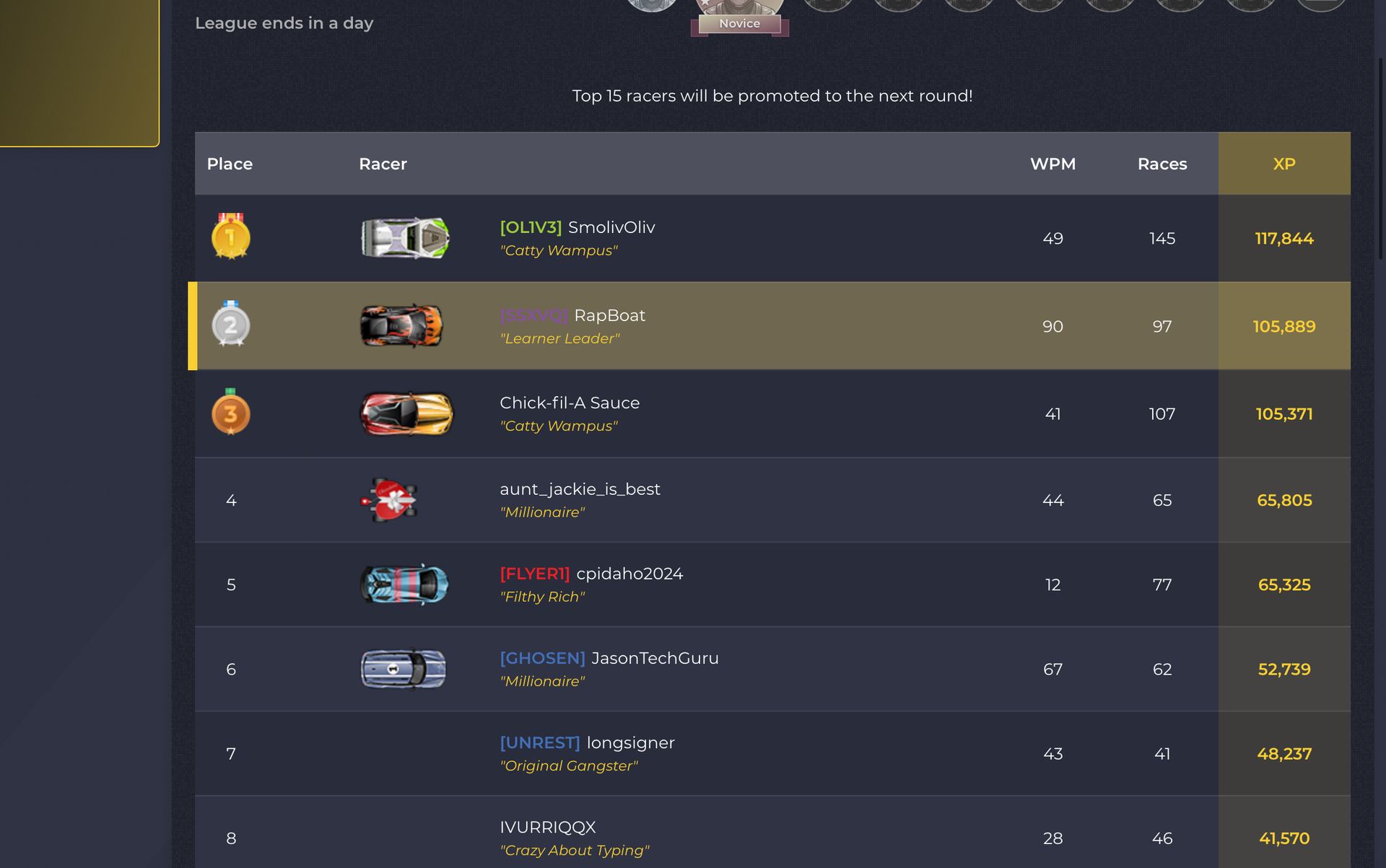Click cpidaho2024's blue striped car
This screenshot has width=1386, height=868.
404,584
